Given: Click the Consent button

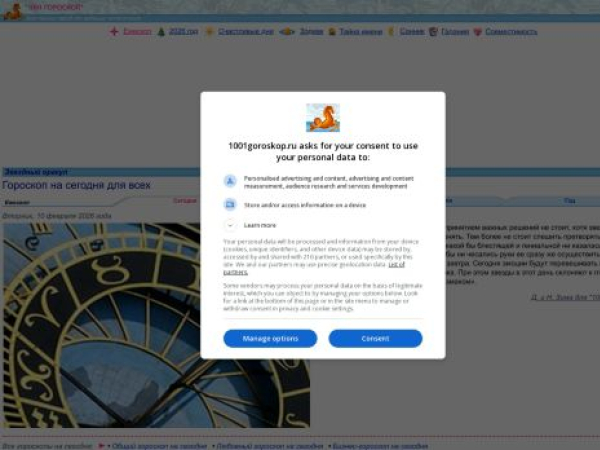Looking at the screenshot, I should pos(375,339).
